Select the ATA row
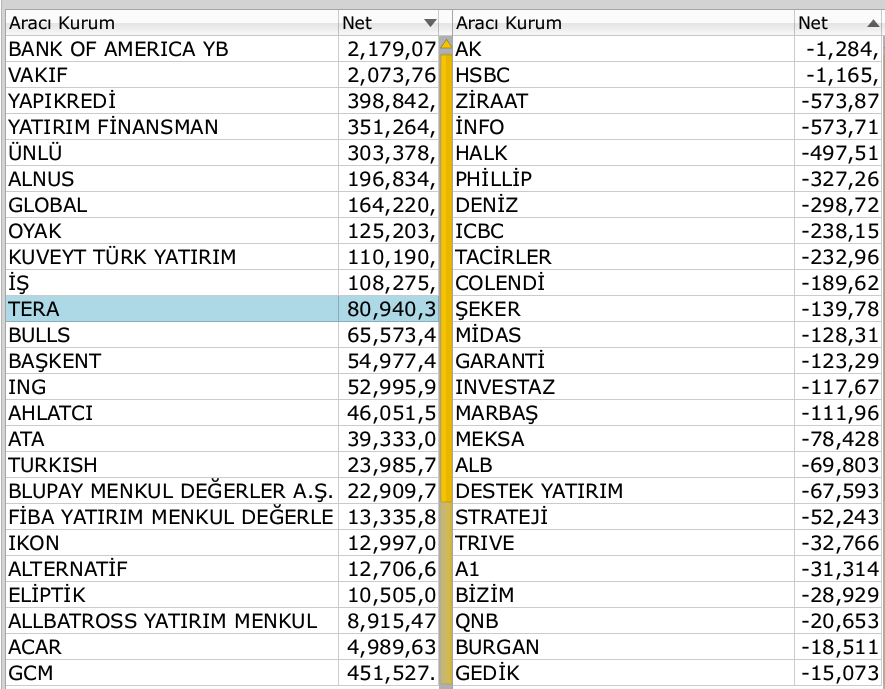885x689 pixels. [x=222, y=439]
